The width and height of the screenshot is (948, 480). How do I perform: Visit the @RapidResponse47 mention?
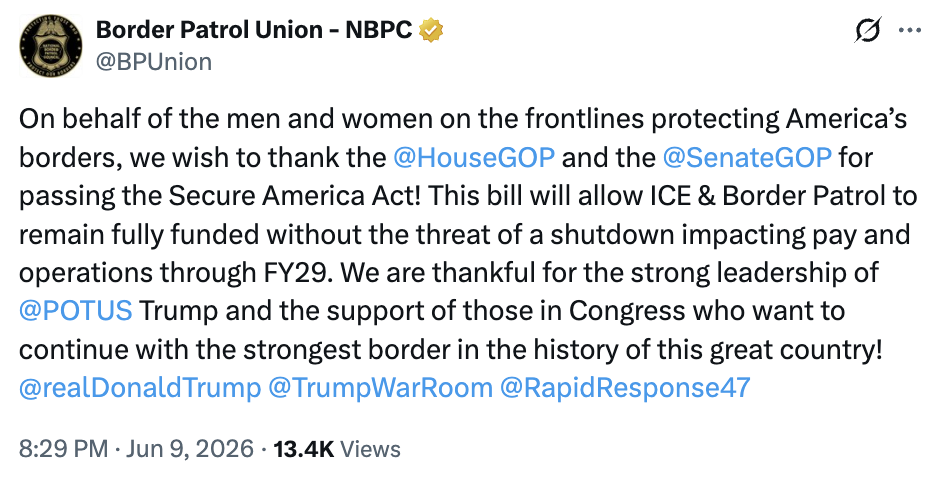pyautogui.click(x=625, y=388)
